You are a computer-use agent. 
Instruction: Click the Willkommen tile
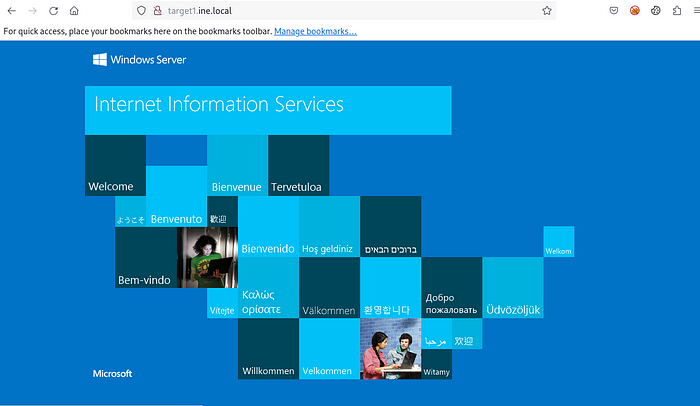click(268, 349)
